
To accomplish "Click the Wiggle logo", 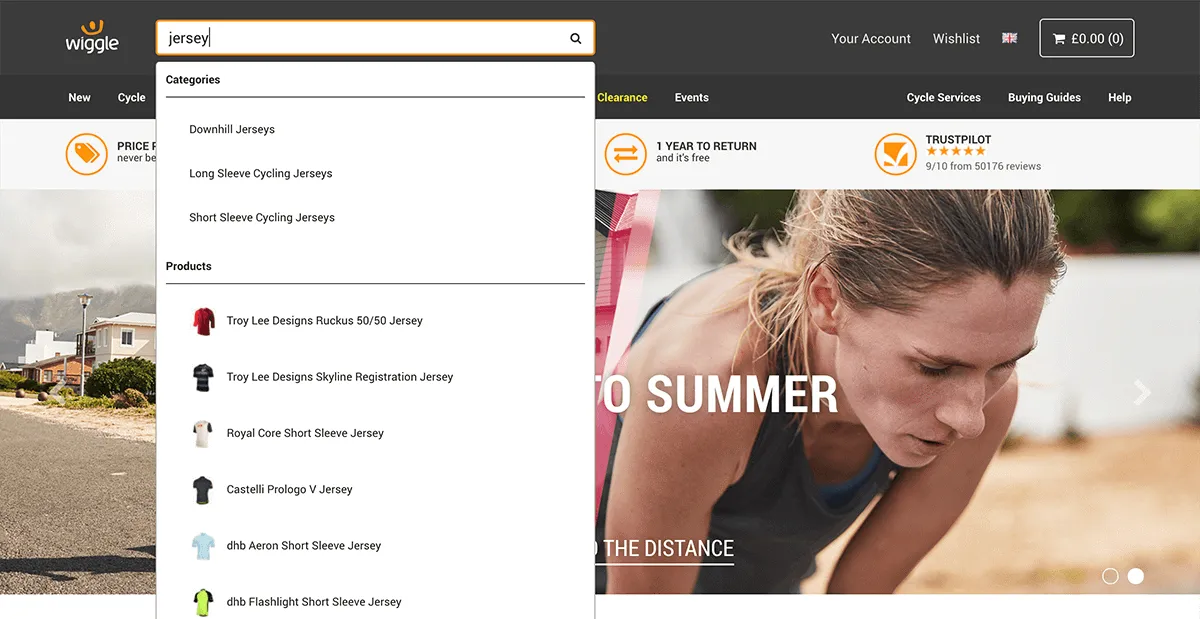I will (x=92, y=37).
